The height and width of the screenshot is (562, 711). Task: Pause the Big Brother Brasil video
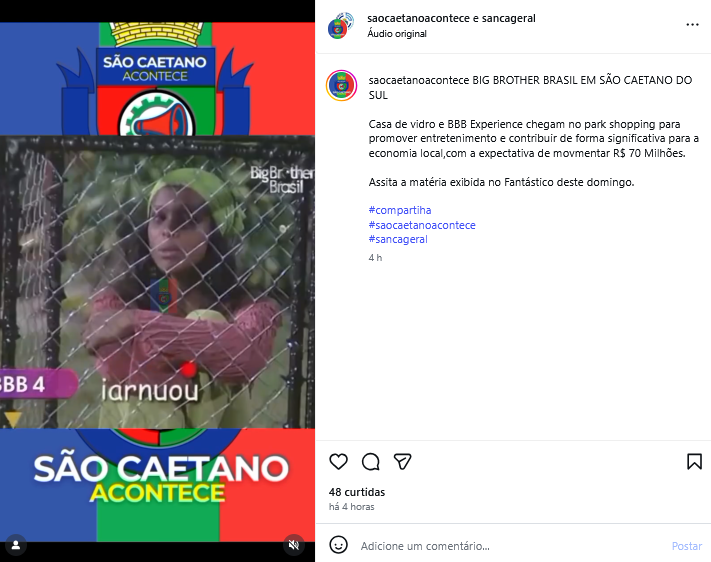[157, 281]
